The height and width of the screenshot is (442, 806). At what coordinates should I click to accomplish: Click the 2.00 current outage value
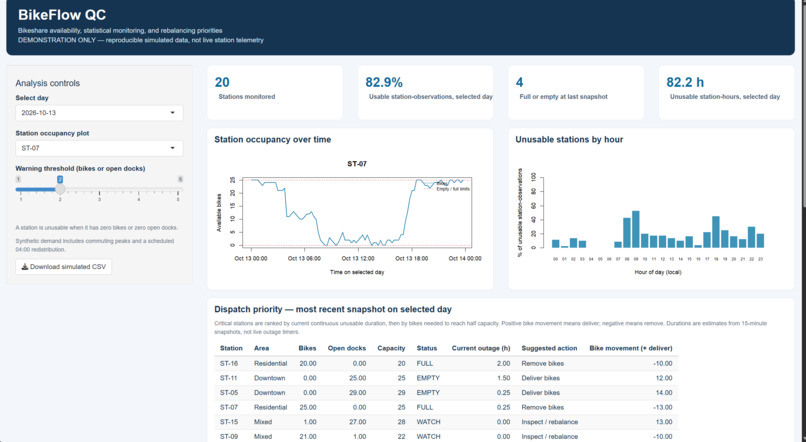pos(502,363)
